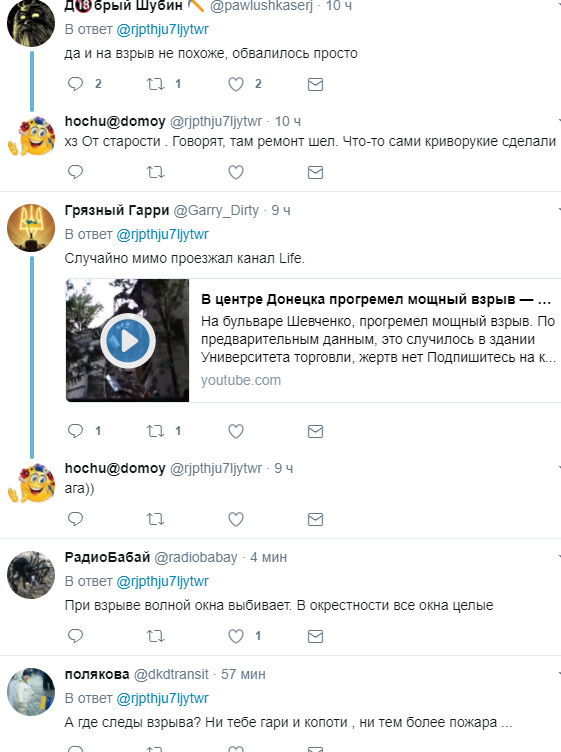Viewport: 561px width, 752px height.
Task: Like hochu@domoy's tweet about ремонт
Action: click(x=235, y=172)
